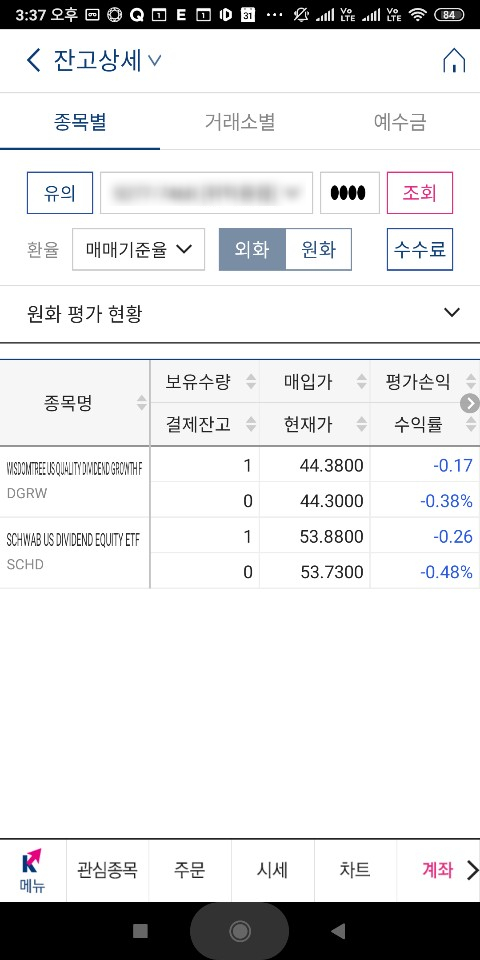Viewport: 480px width, 960px height.
Task: Tap the current price 53.7300
Action: [x=332, y=572]
